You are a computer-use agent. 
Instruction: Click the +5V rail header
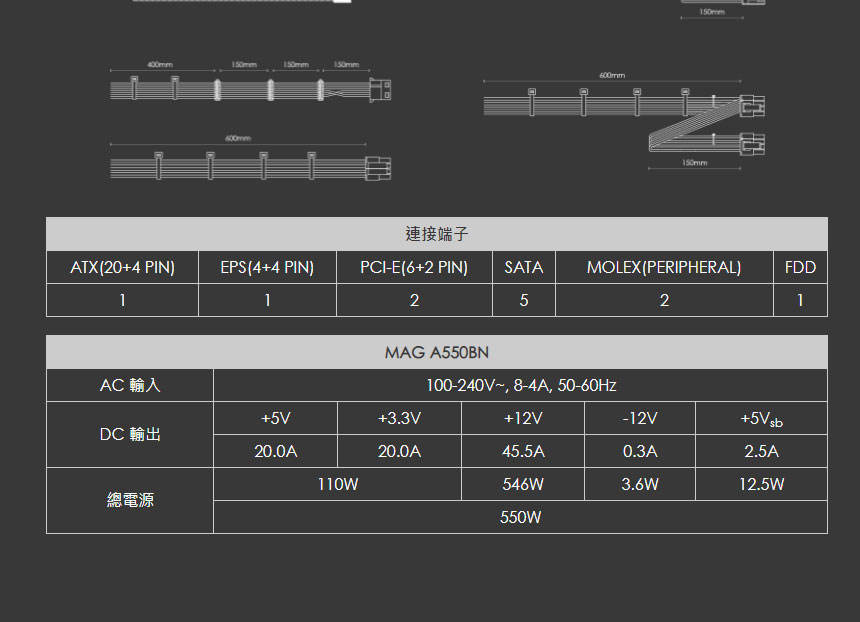[x=275, y=418]
